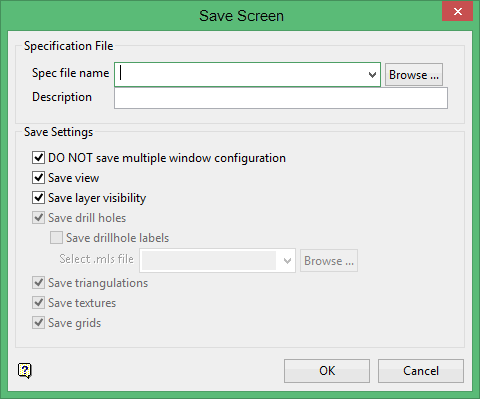The image size is (480, 399).
Task: Enable Save drillhole labels checkbox
Action: 56,238
